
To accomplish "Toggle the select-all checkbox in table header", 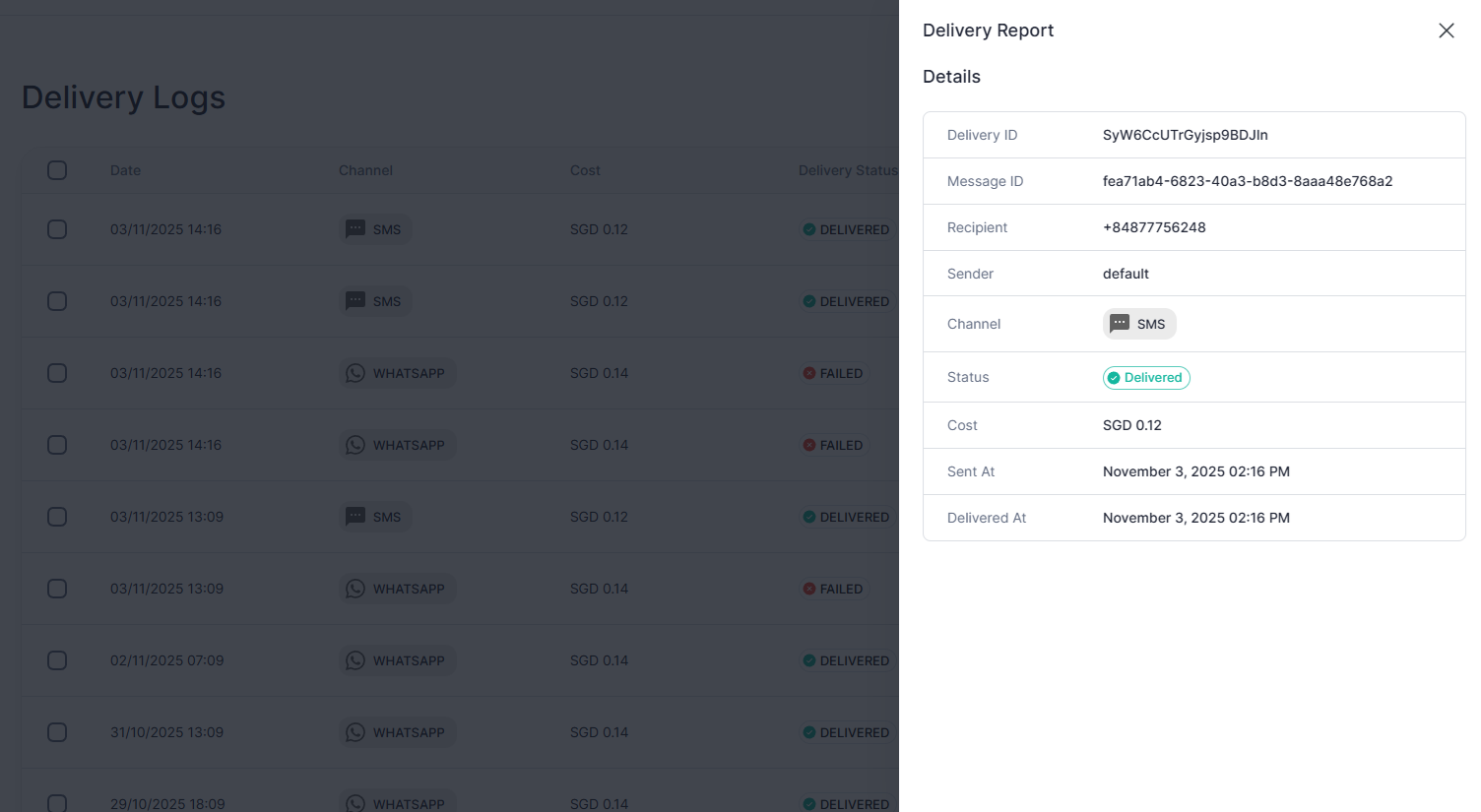I will 57,170.
